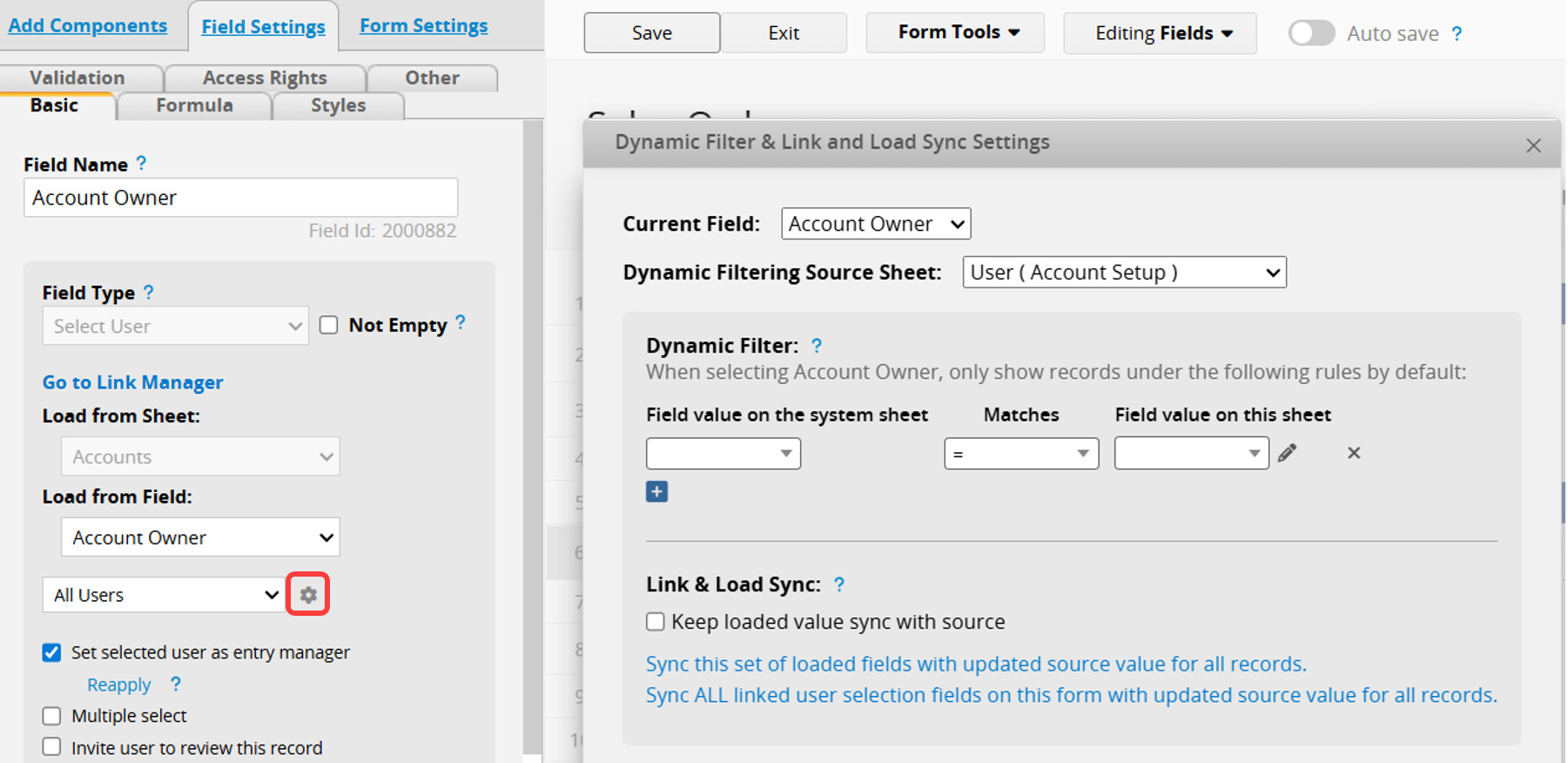Open help for Link & Load Sync
This screenshot has height=763, width=1568.
point(839,584)
